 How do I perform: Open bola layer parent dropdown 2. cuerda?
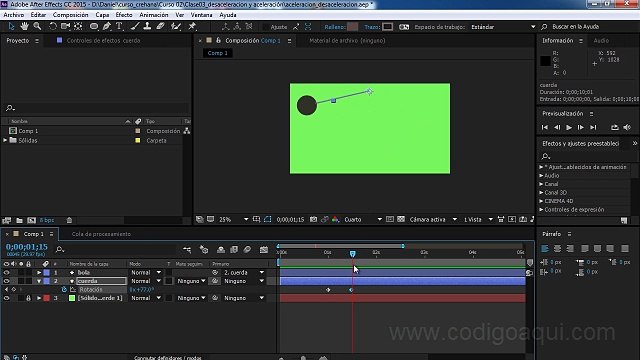[244, 272]
